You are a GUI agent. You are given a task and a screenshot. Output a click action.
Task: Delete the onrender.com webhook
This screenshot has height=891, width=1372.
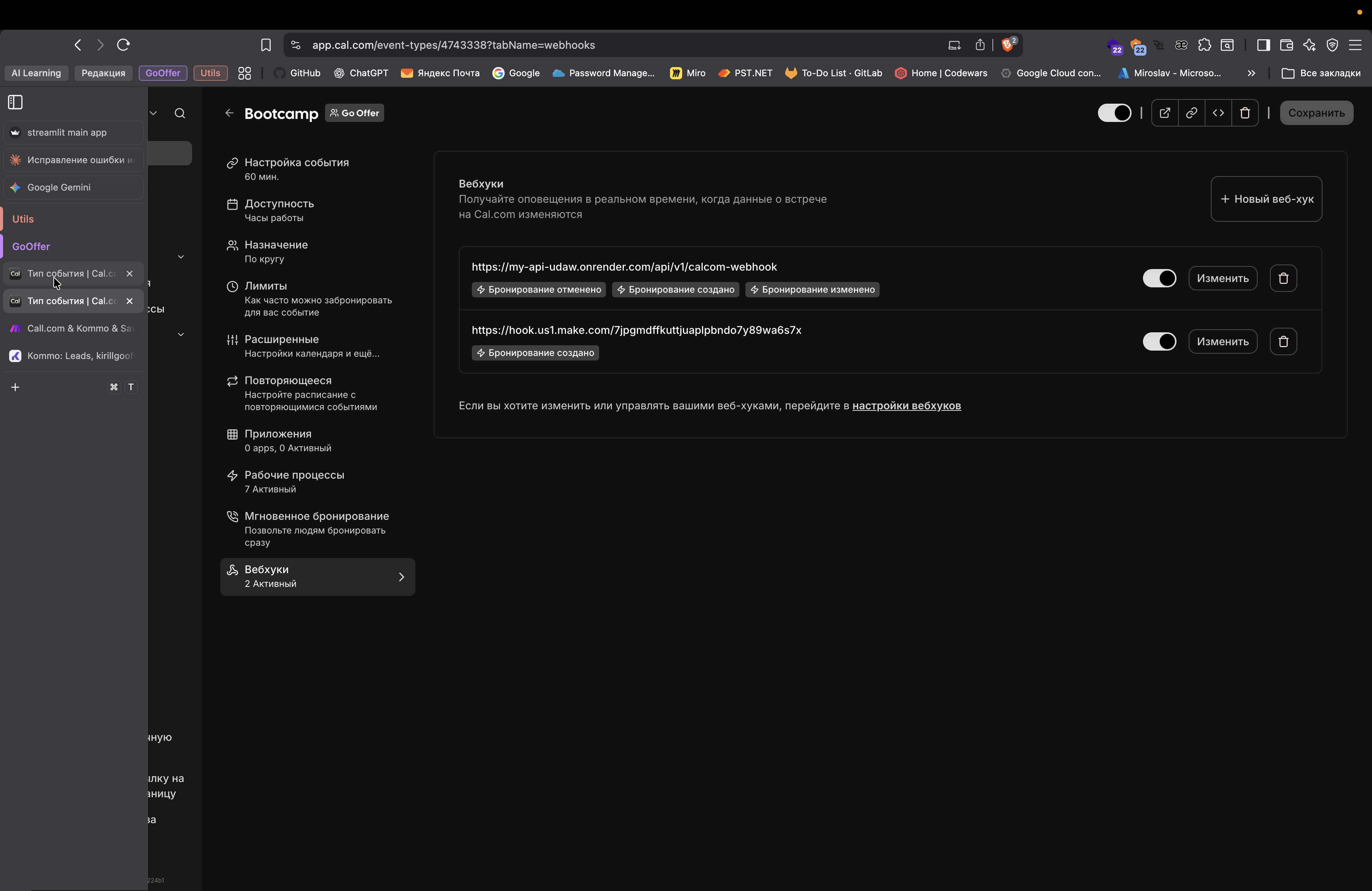(1283, 278)
